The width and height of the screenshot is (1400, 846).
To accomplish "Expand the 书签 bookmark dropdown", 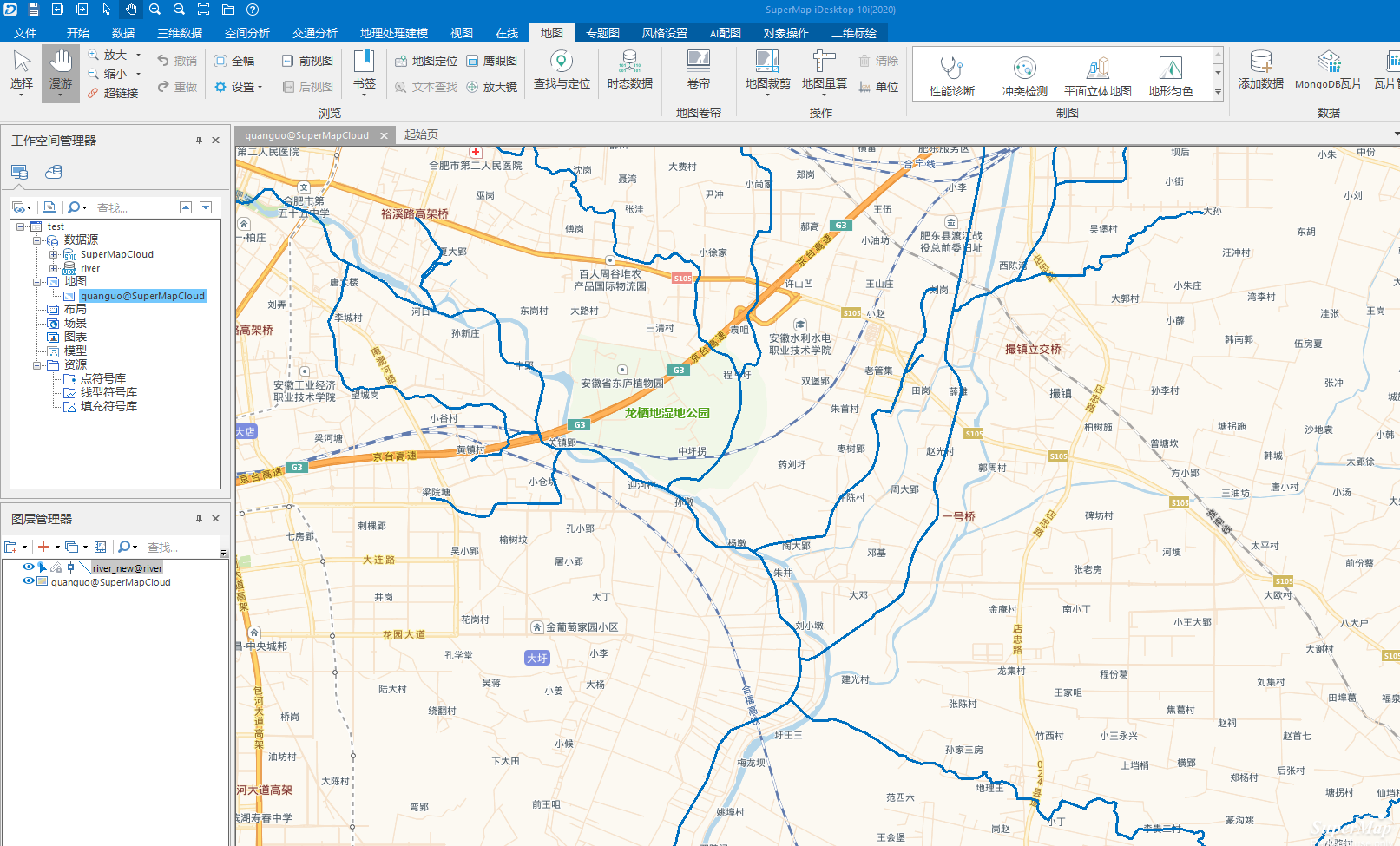I will click(x=364, y=95).
